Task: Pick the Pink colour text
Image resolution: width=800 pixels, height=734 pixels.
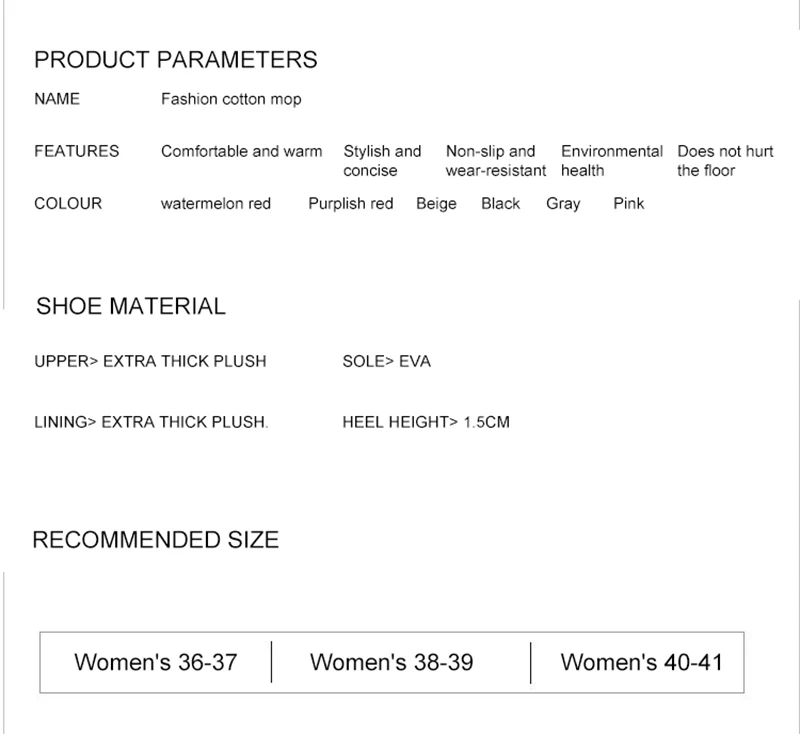Action: pyautogui.click(x=629, y=203)
